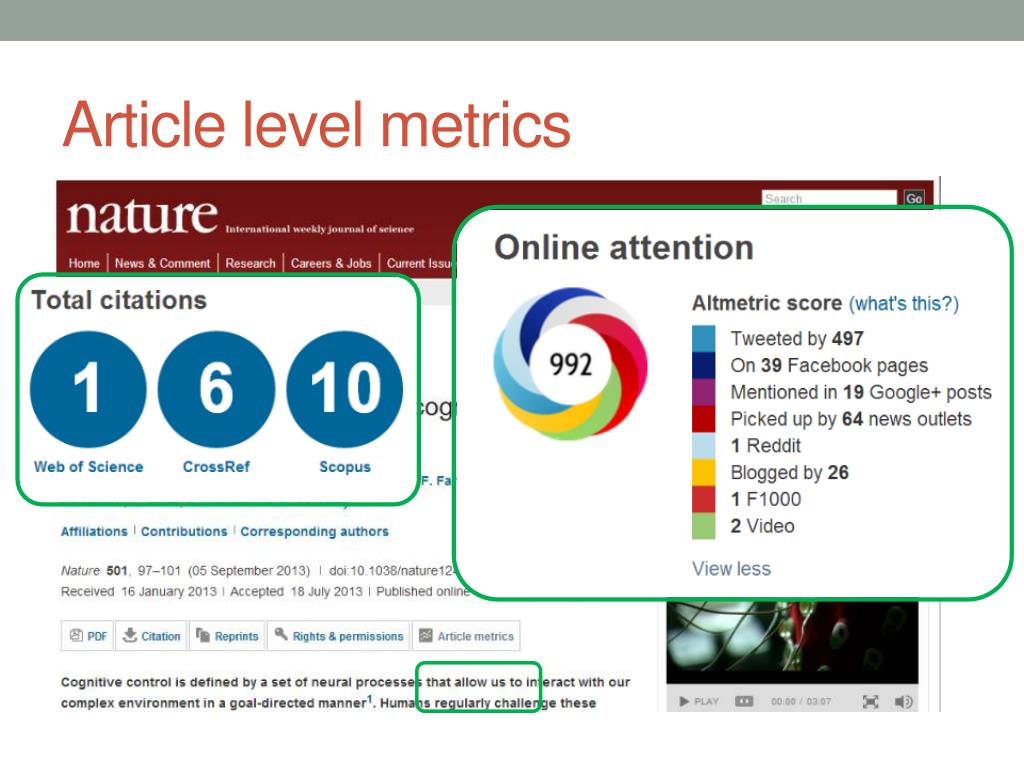Open the News & Comment menu

click(x=163, y=263)
